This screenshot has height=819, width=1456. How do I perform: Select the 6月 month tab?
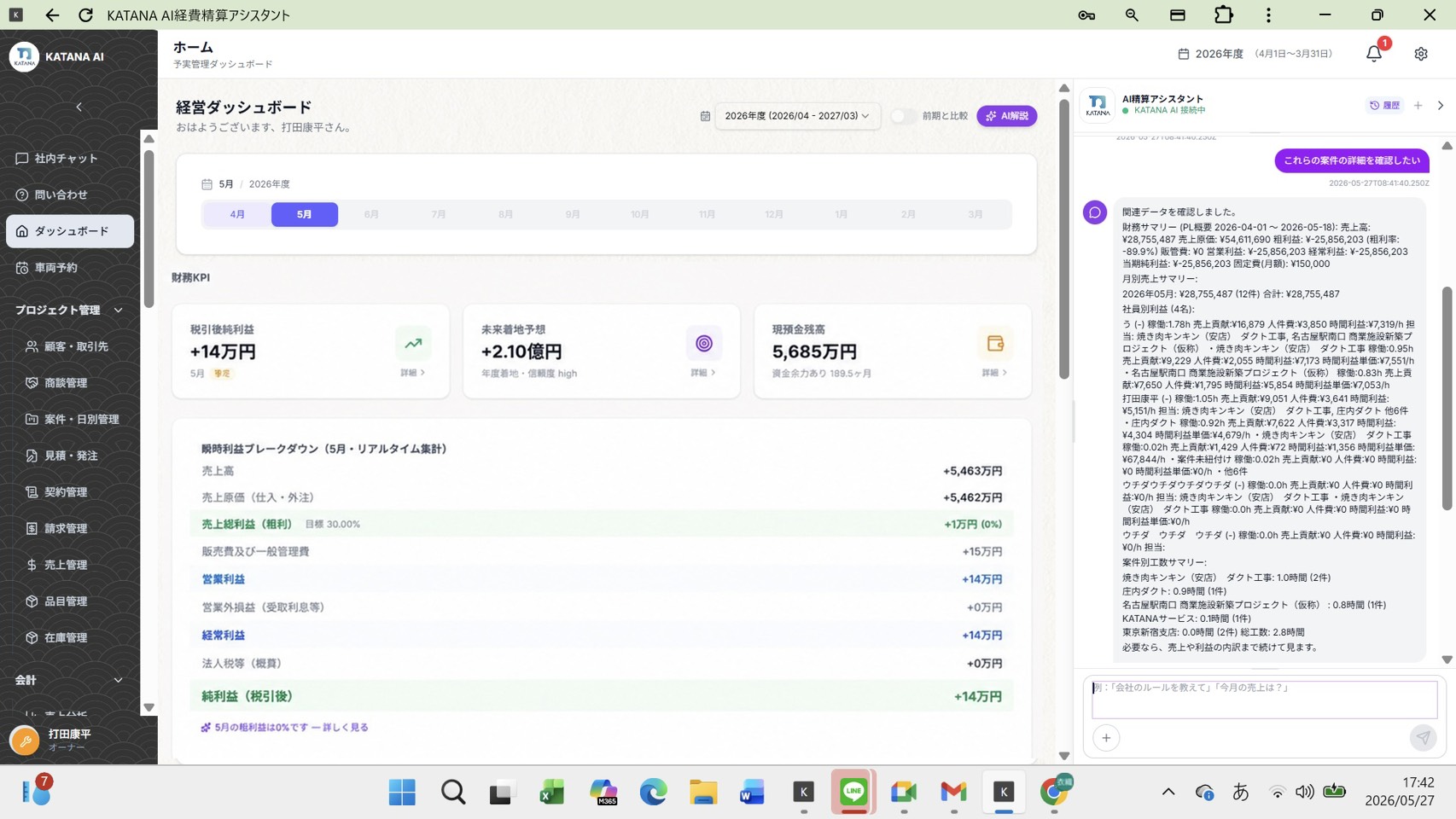pyautogui.click(x=371, y=214)
